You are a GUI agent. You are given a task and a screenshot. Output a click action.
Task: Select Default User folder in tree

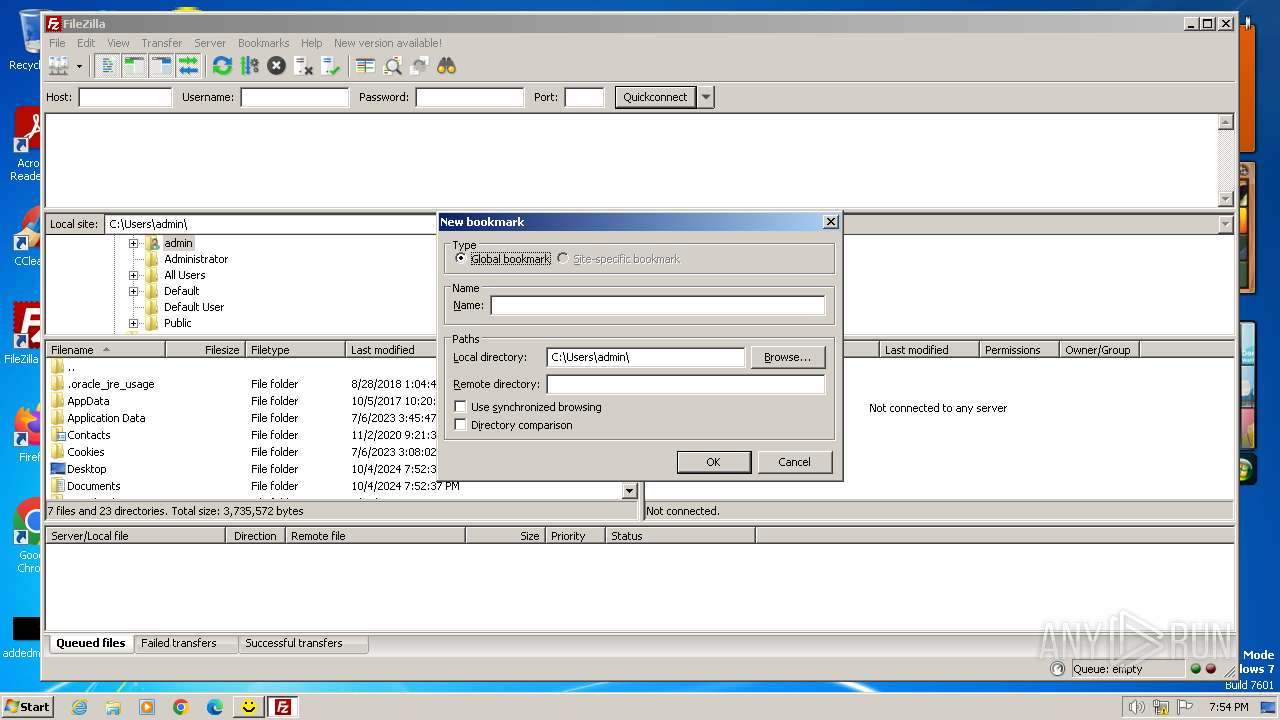coord(194,307)
